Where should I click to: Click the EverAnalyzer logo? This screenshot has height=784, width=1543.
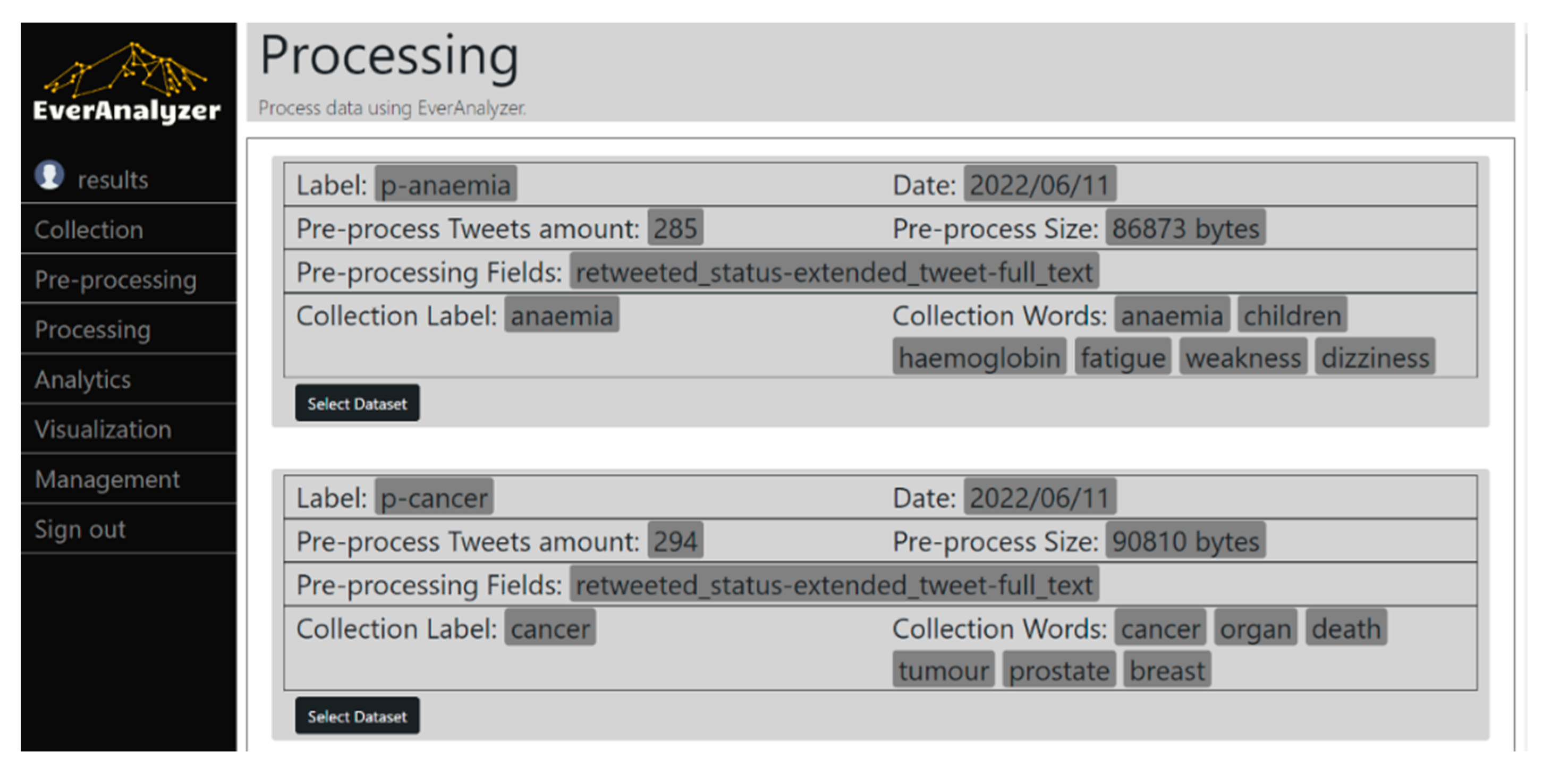click(x=126, y=83)
